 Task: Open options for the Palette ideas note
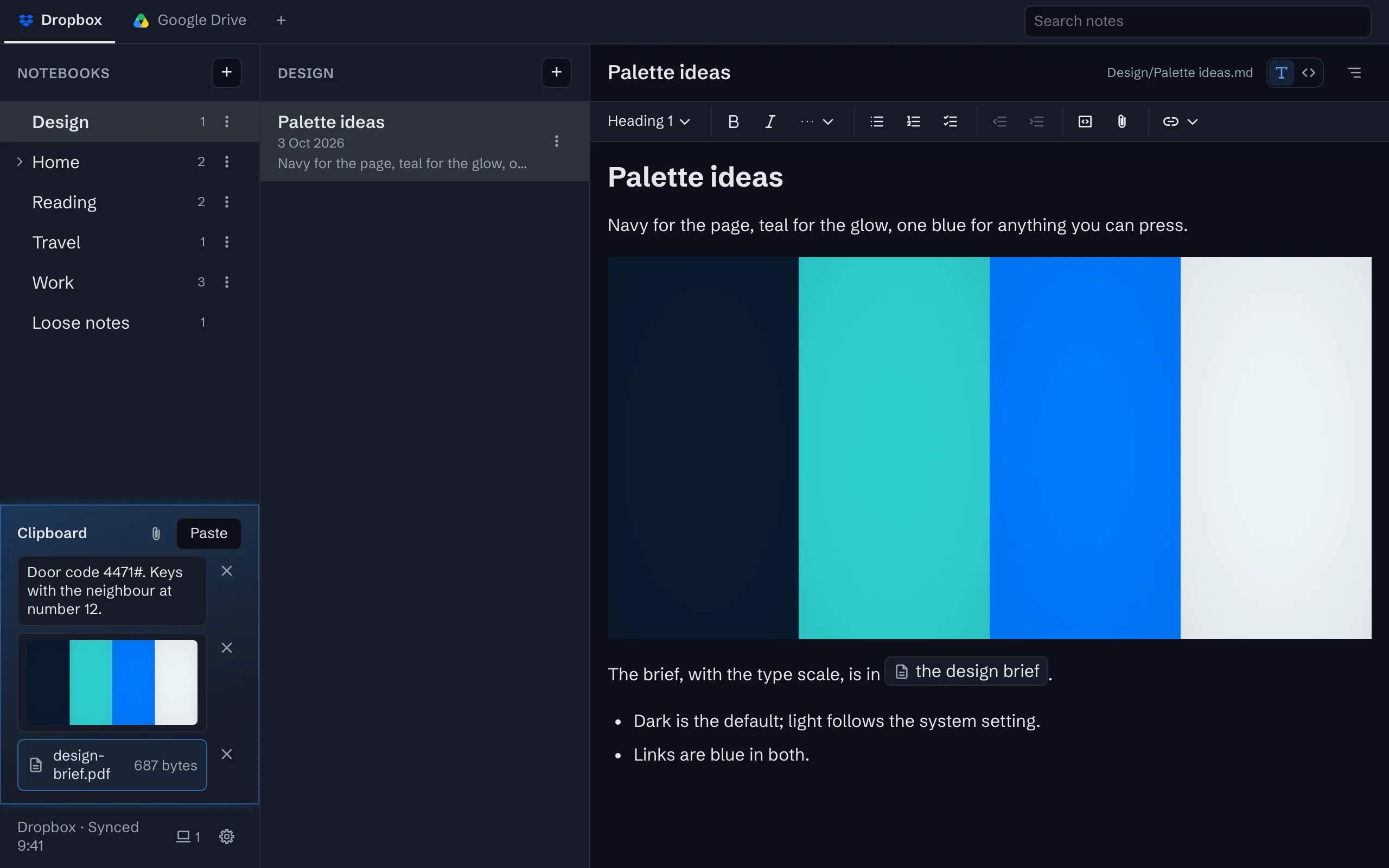556,141
